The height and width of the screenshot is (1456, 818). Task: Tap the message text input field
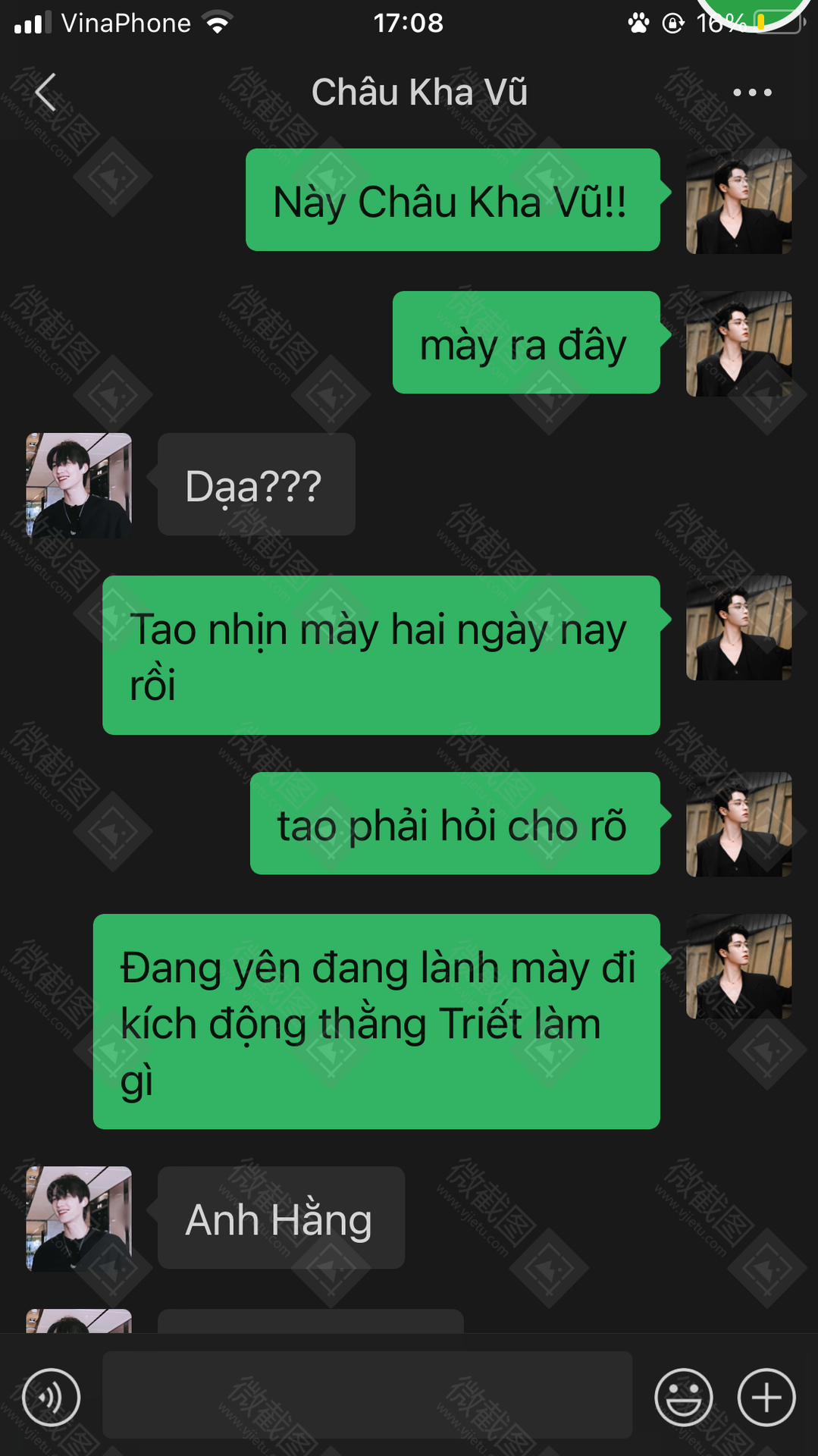367,1395
